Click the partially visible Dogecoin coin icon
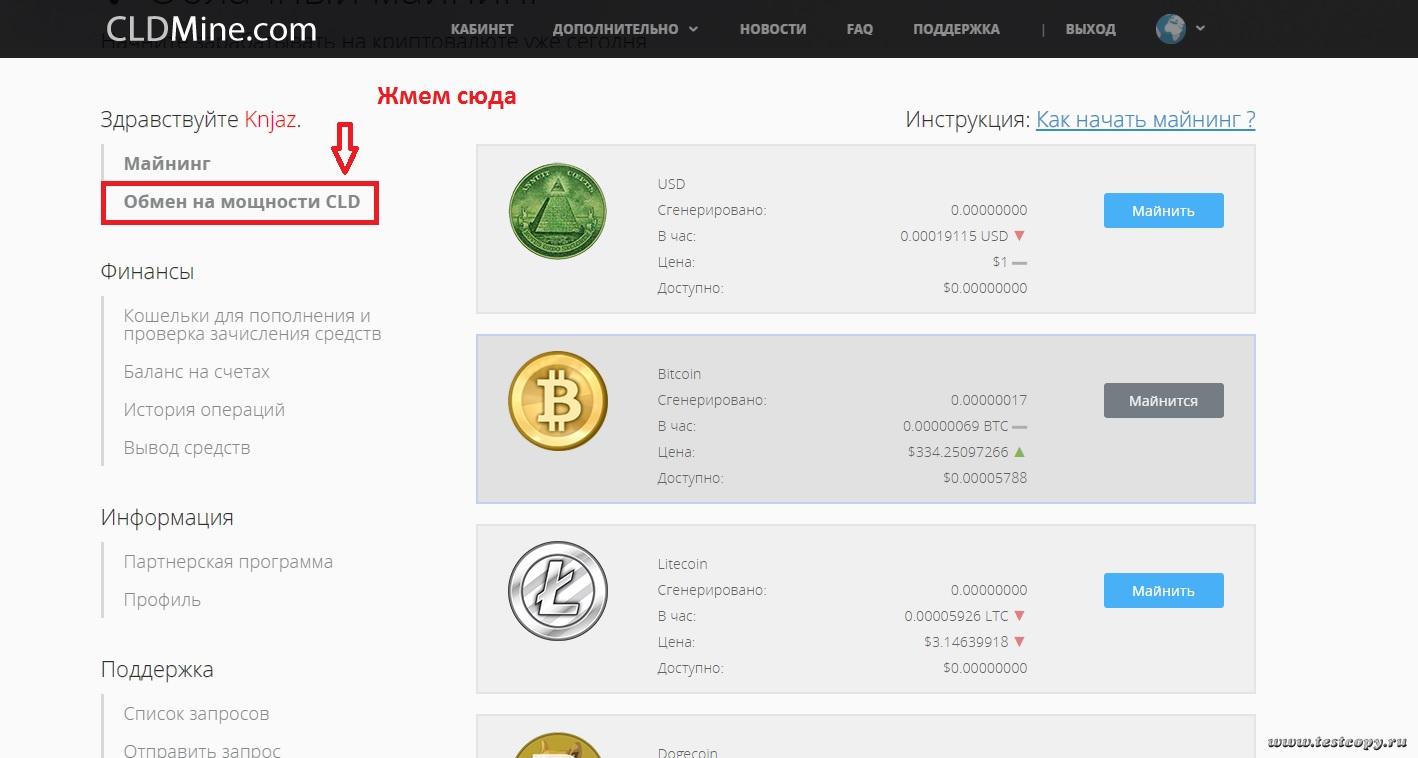Viewport: 1418px width, 758px height. 557,745
